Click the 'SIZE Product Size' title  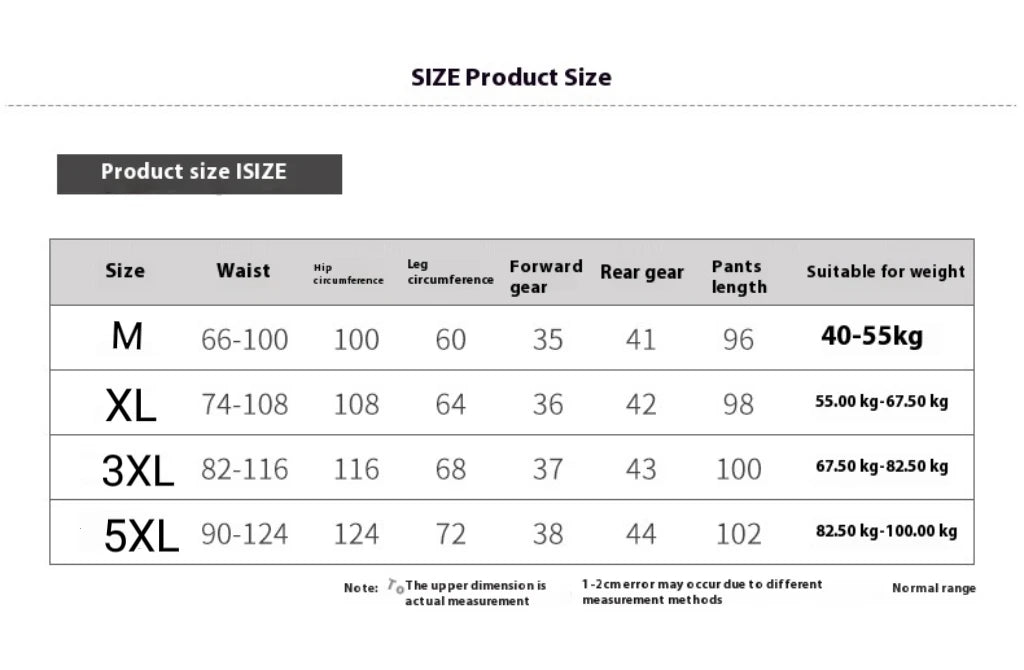point(511,77)
